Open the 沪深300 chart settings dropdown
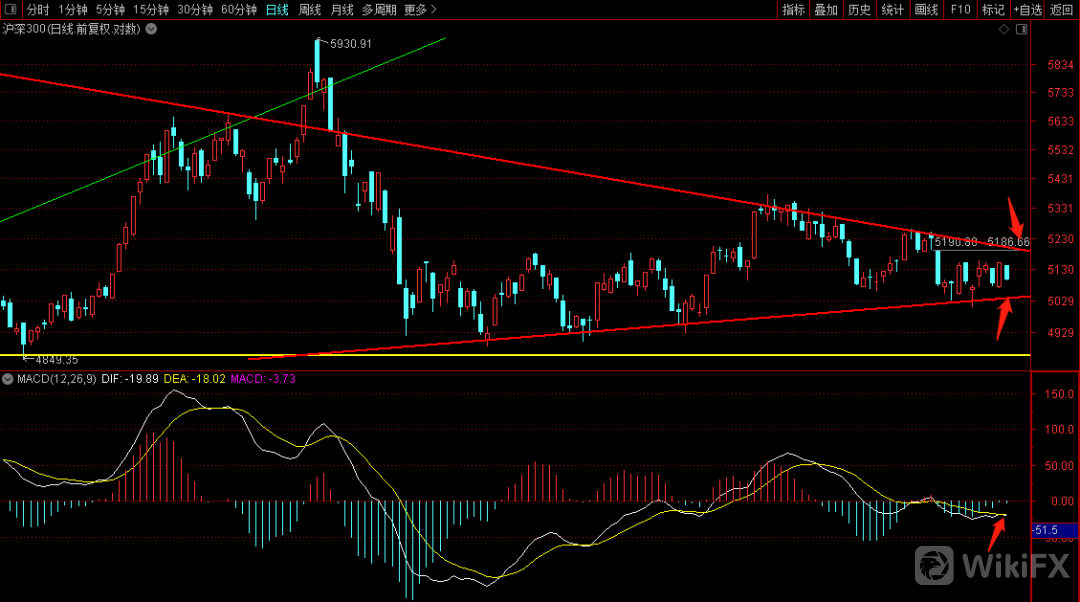Viewport: 1080px width, 602px height. [151, 29]
